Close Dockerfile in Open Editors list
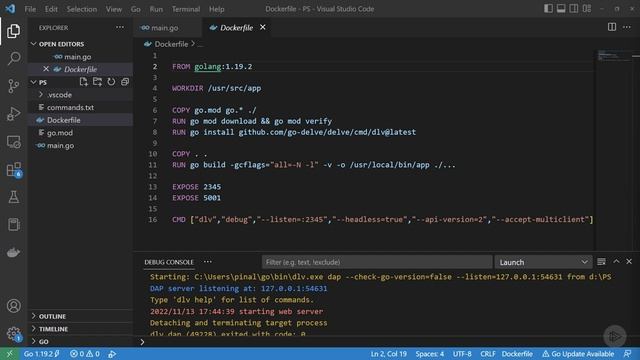This screenshot has height=360, width=640. pyautogui.click(x=46, y=69)
